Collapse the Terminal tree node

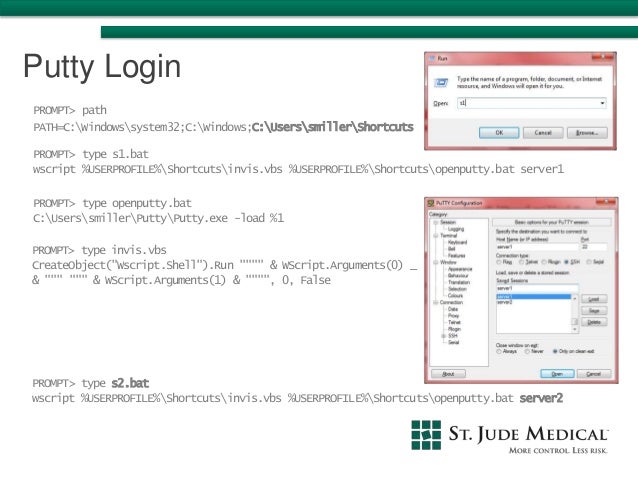(x=436, y=236)
